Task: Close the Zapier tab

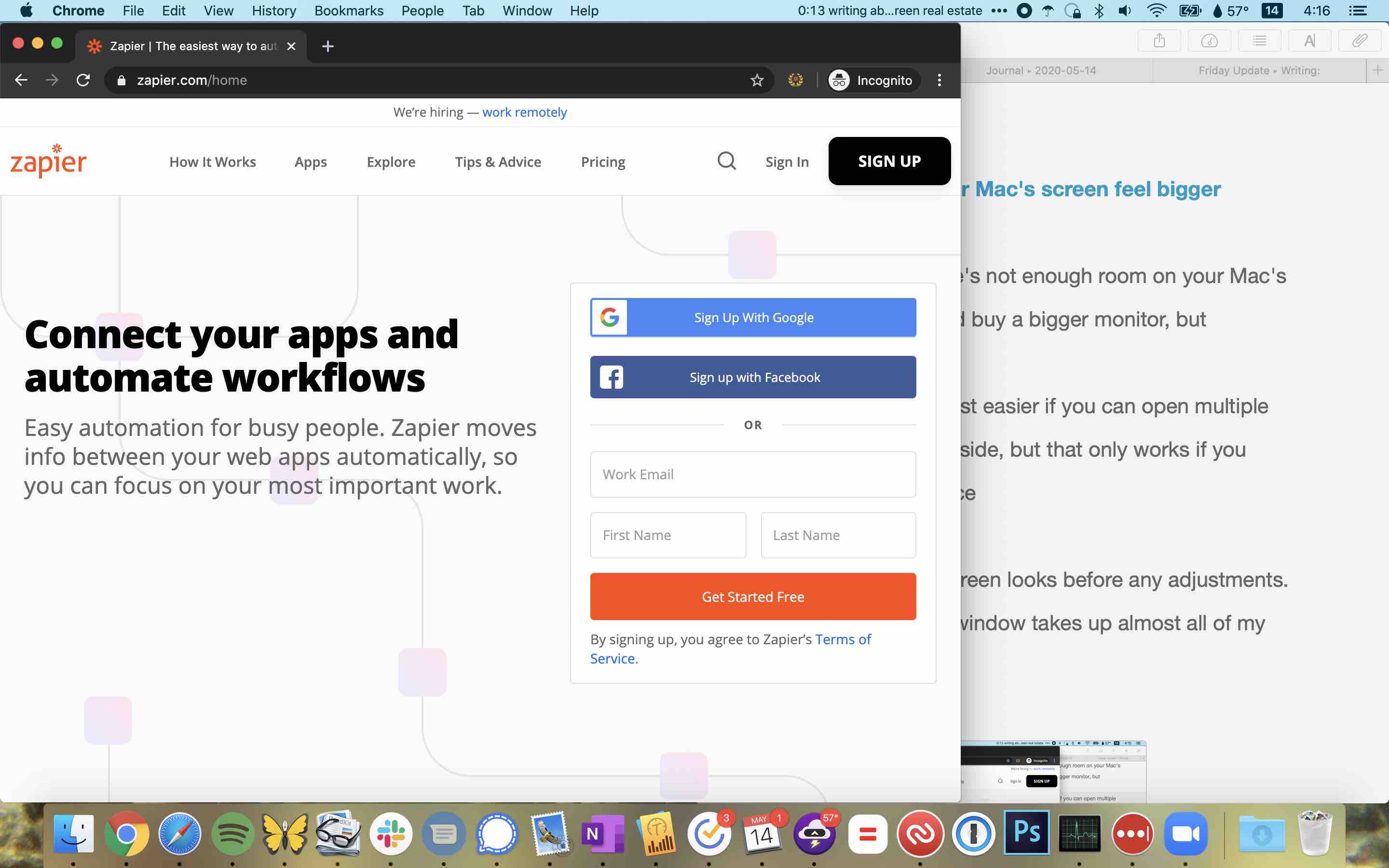Action: (292, 46)
